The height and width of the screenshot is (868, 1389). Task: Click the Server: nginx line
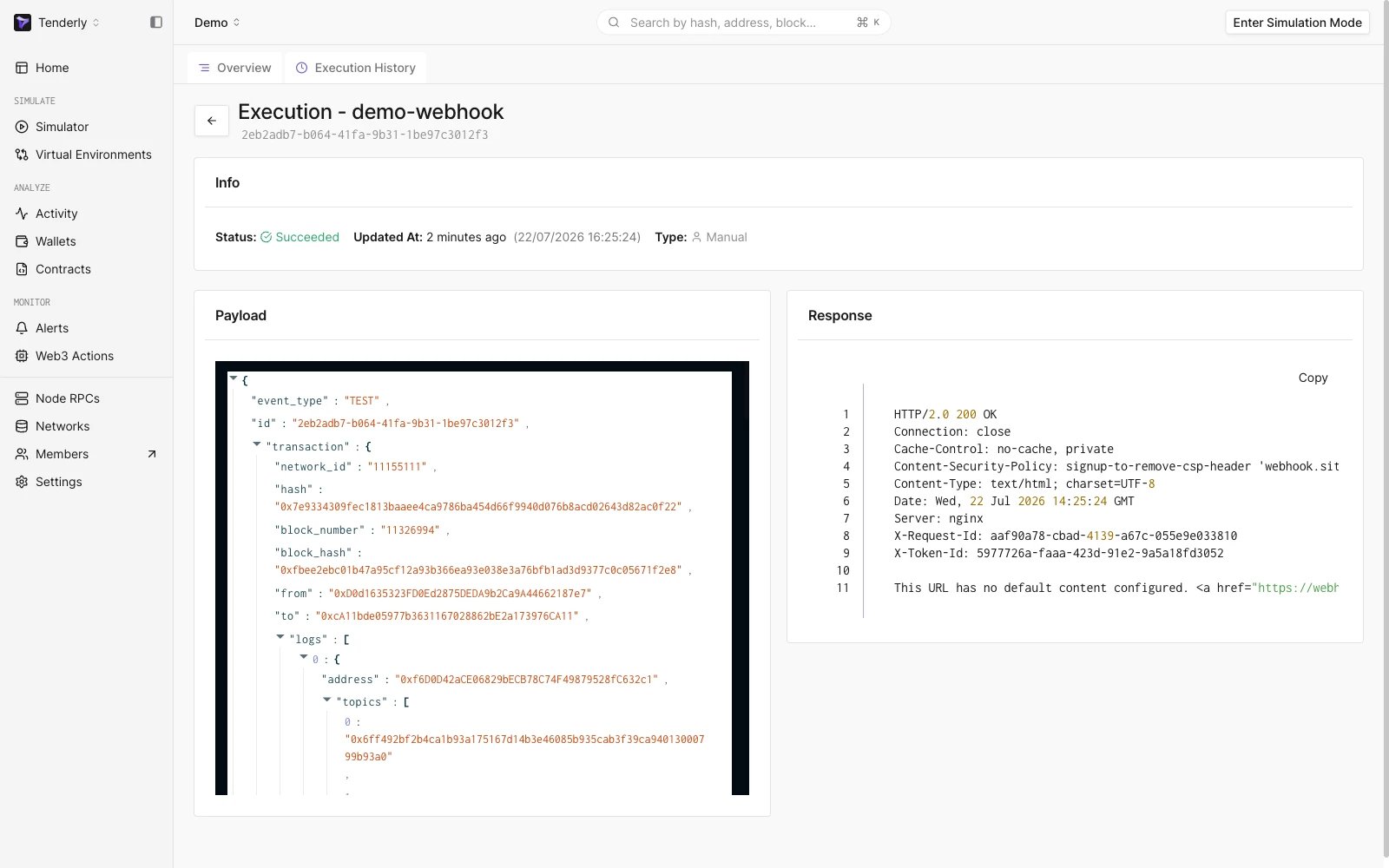(x=938, y=518)
